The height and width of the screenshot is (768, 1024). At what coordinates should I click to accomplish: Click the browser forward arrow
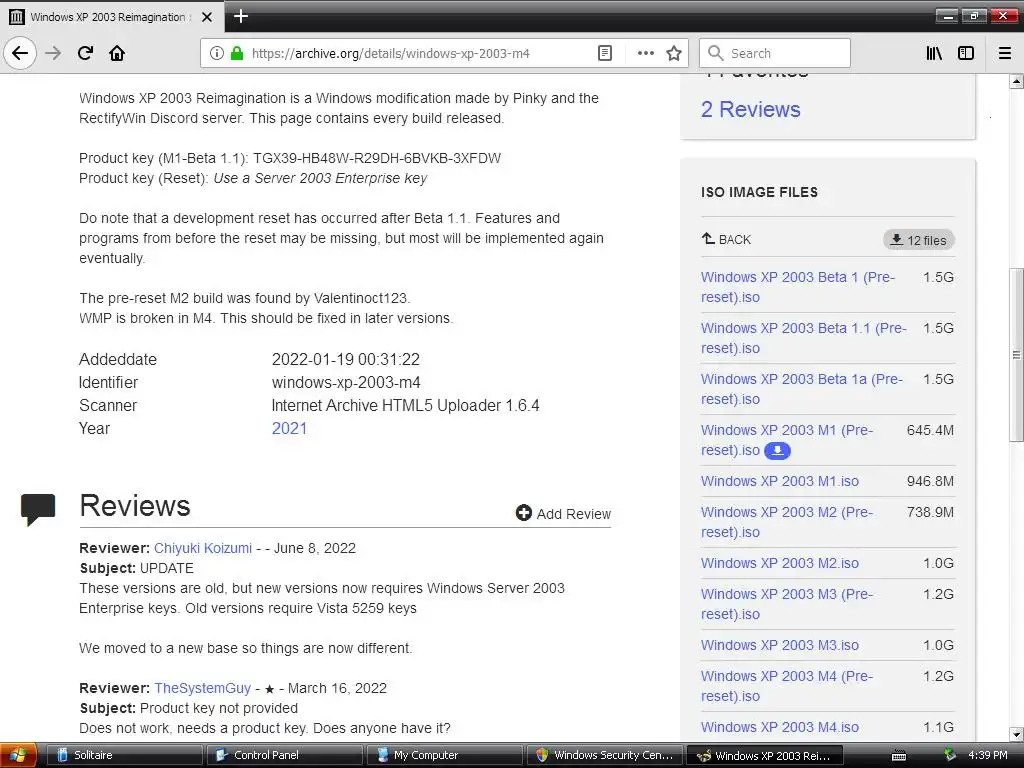(x=53, y=53)
